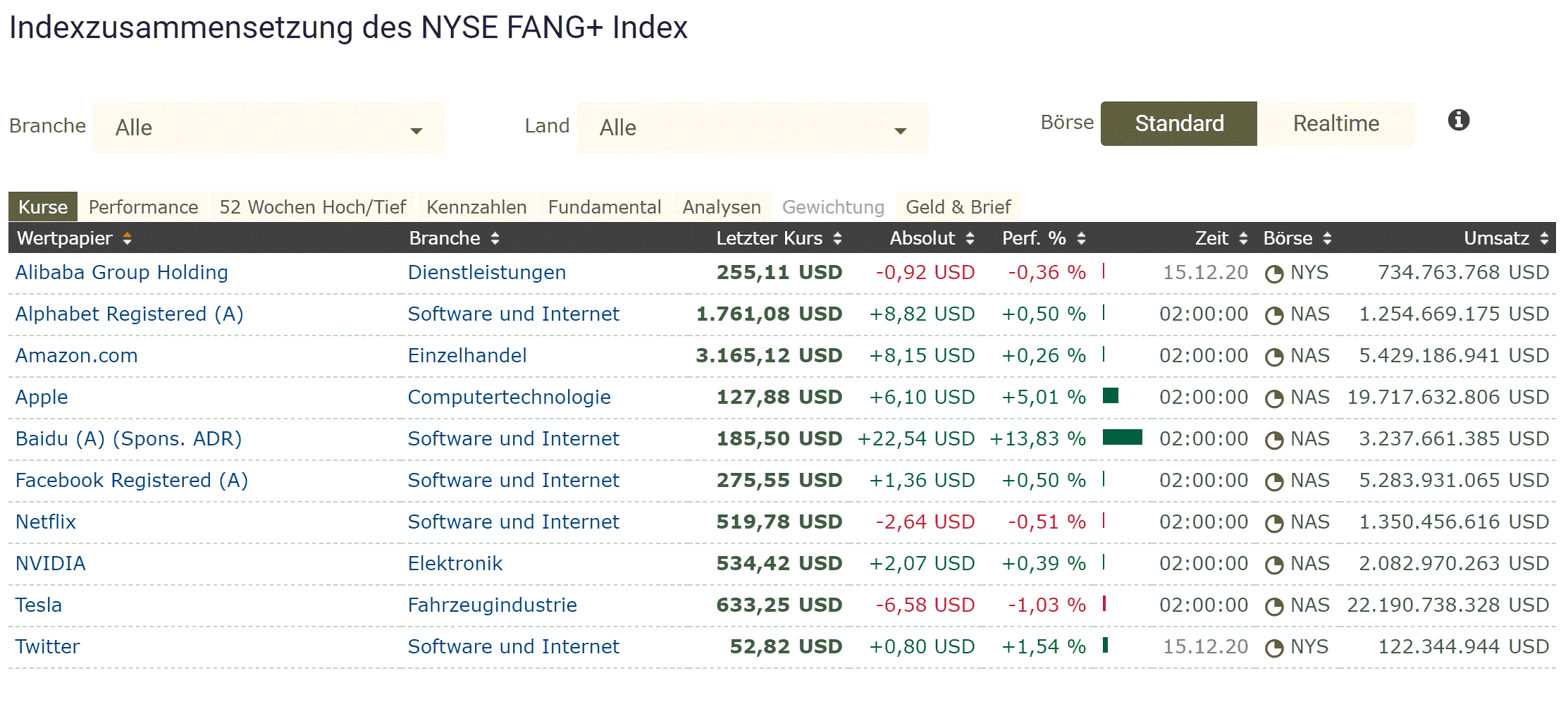Sort by Absolut change arrows
The height and width of the screenshot is (702, 1568).
(970, 239)
